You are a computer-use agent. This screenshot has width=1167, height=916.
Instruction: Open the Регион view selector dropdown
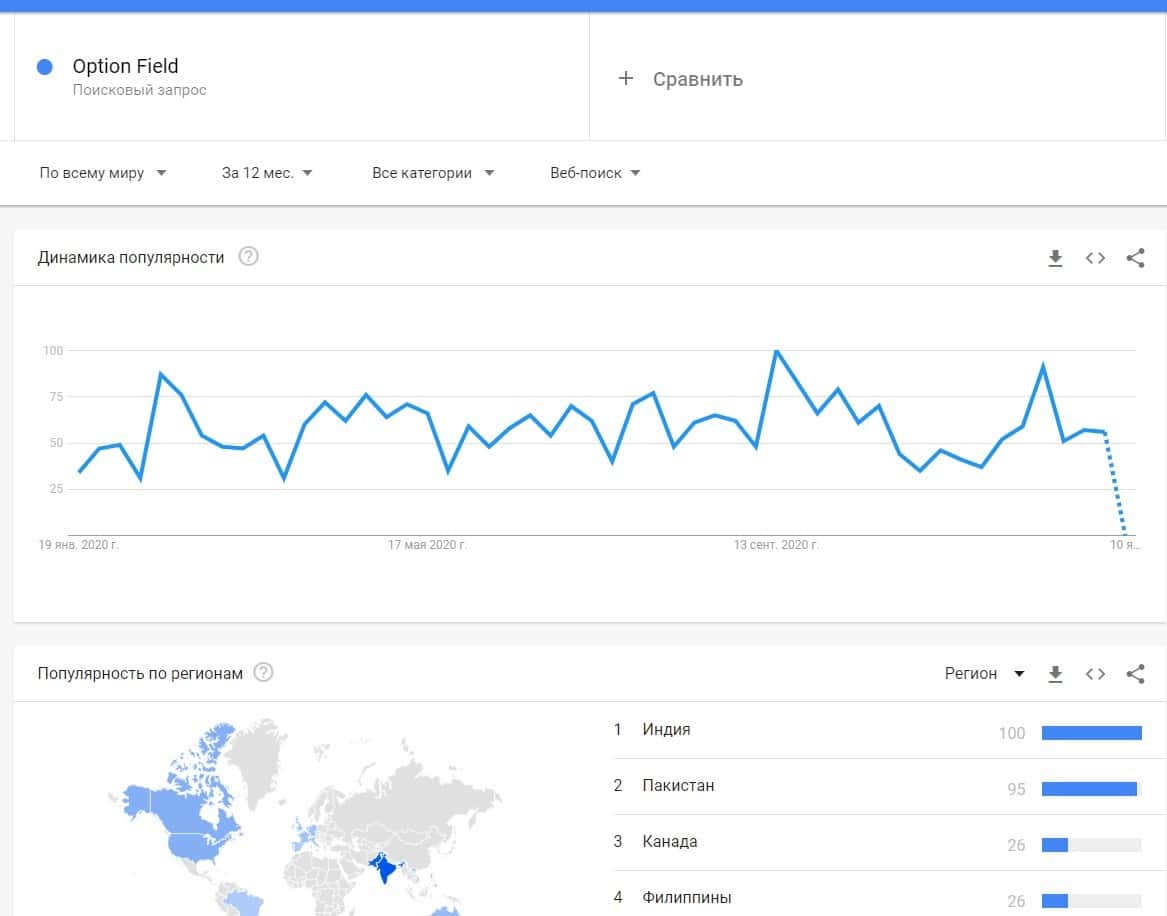tap(985, 674)
